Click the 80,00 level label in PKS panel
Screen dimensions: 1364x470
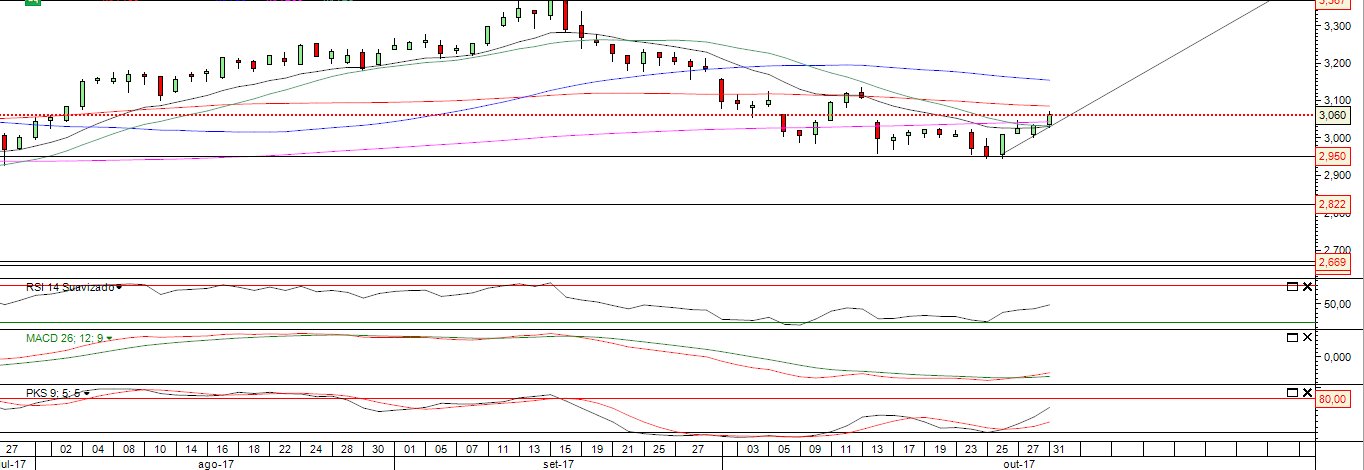point(1335,398)
